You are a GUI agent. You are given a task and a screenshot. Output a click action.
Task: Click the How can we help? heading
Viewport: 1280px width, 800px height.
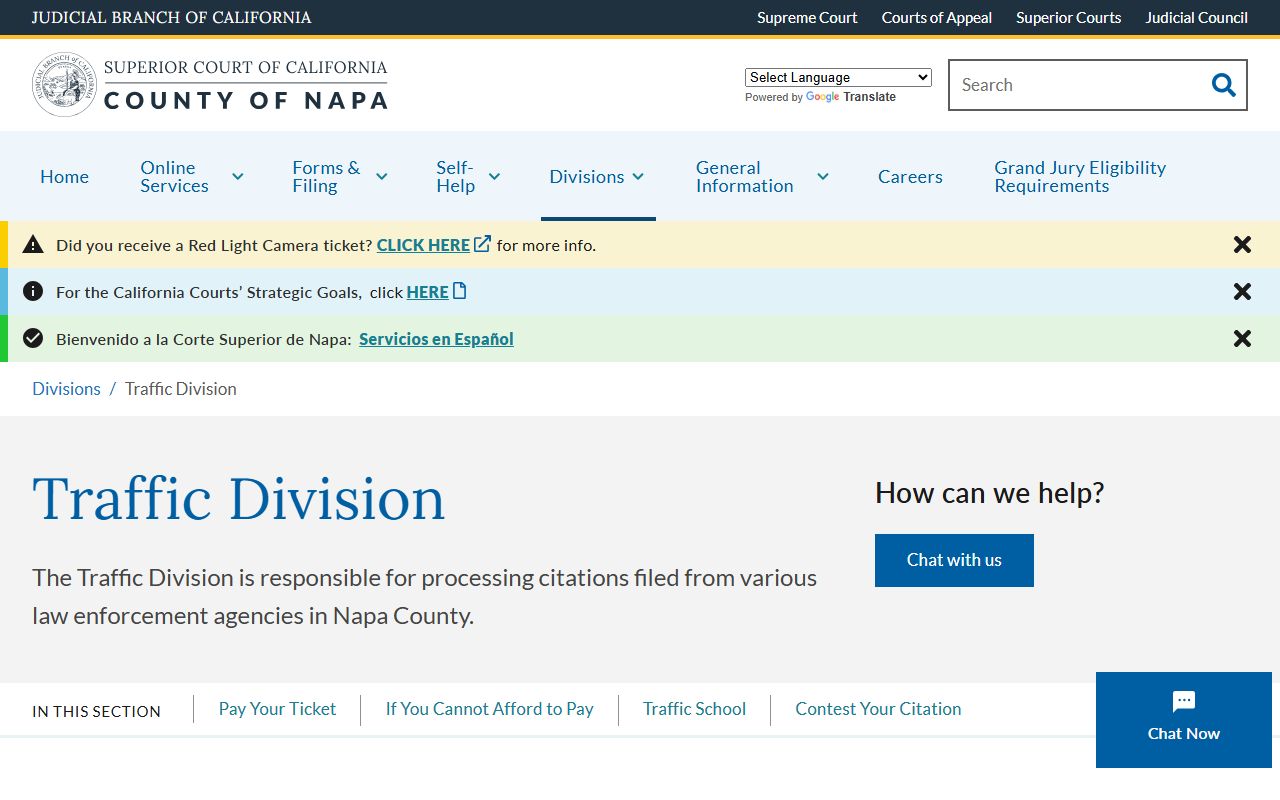990,493
